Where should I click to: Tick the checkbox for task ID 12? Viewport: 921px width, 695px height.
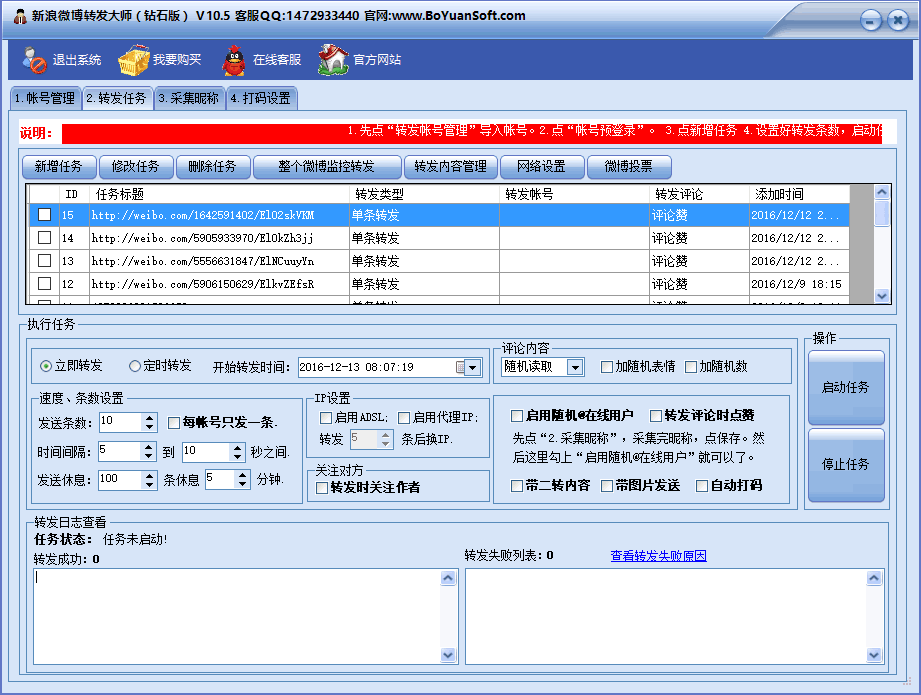pyautogui.click(x=44, y=284)
